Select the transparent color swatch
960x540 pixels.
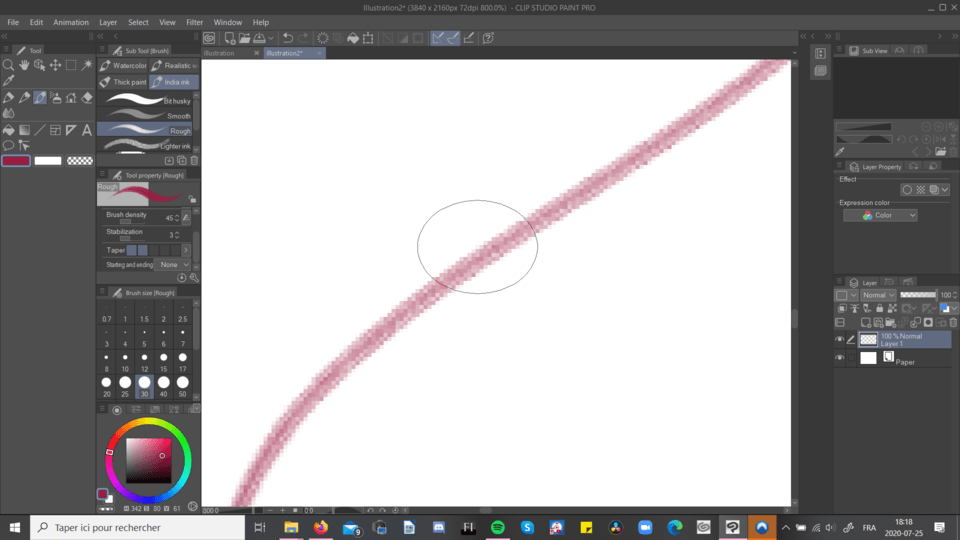click(x=80, y=161)
